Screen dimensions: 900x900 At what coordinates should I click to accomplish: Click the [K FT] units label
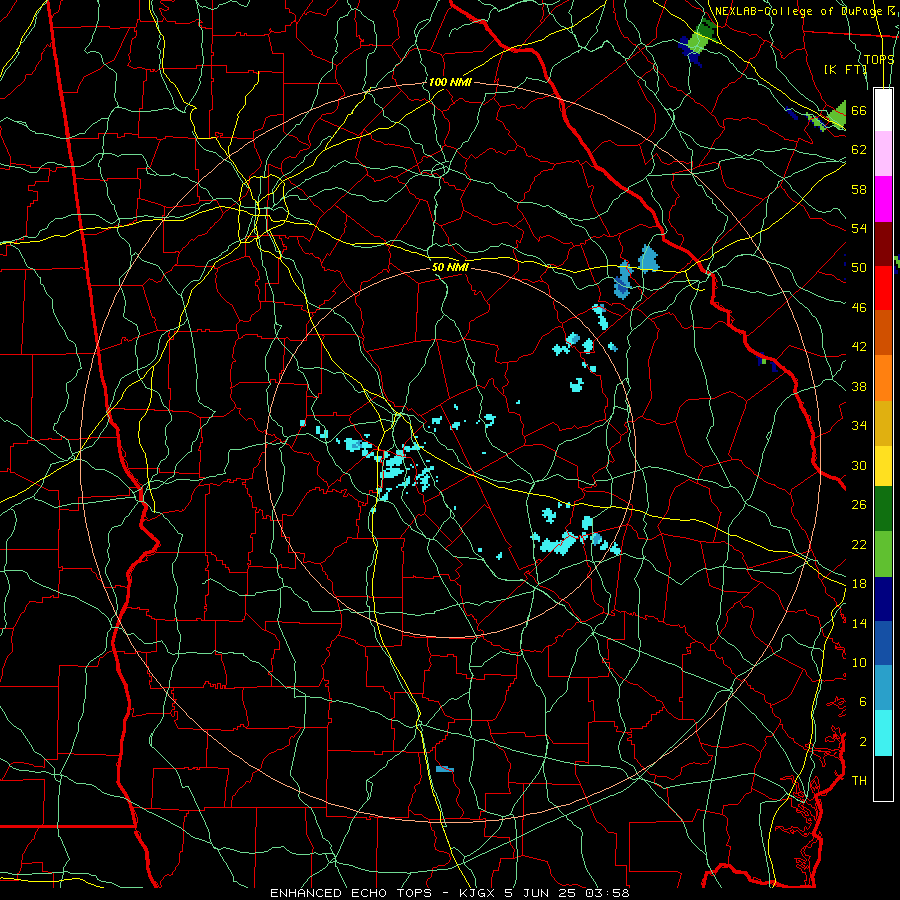[x=845, y=69]
